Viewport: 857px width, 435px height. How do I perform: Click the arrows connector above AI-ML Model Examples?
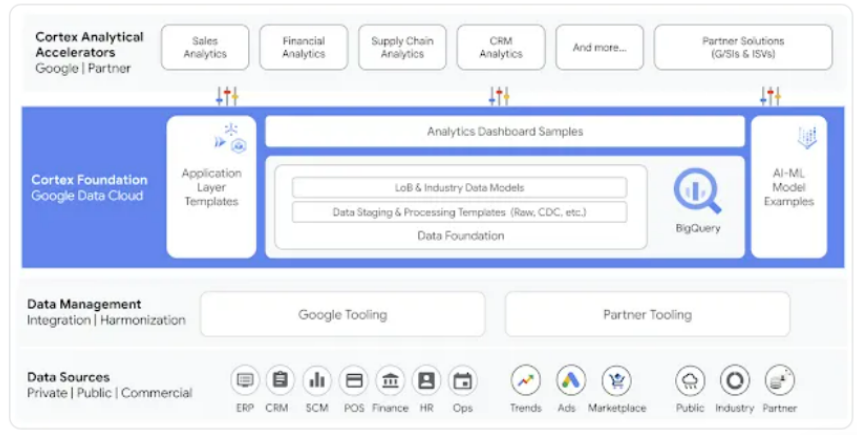coord(770,96)
